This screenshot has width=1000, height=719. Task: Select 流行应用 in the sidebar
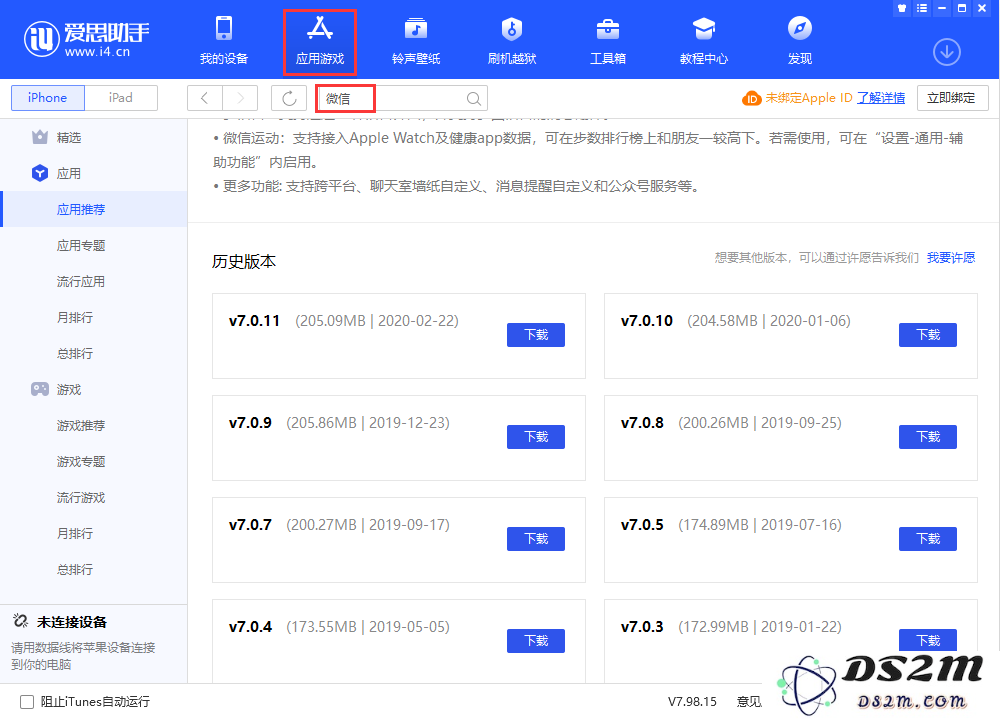81,281
